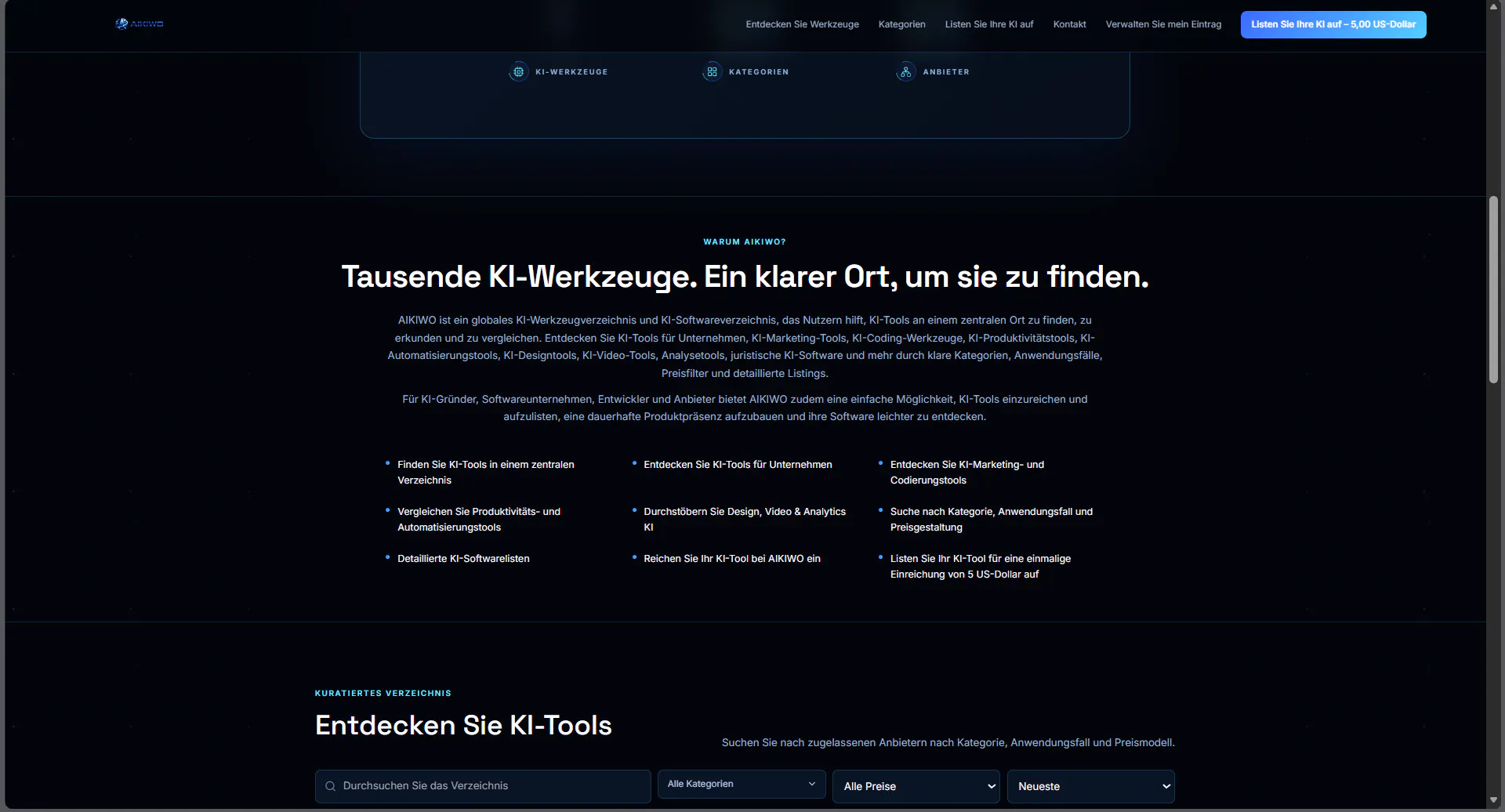
Task: Open the AIKIWO logo home link
Action: [x=139, y=24]
